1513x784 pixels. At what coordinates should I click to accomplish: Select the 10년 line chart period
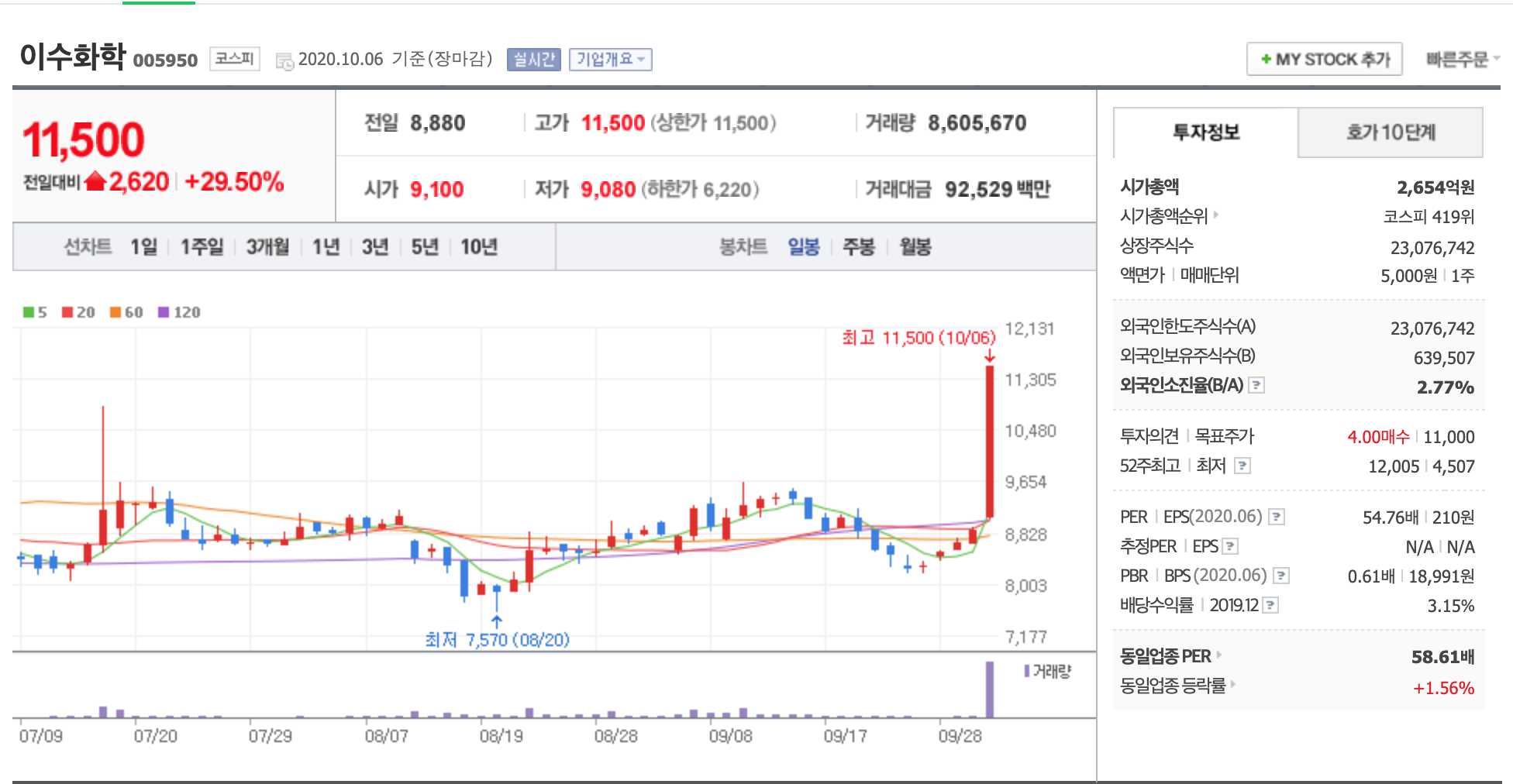pos(479,247)
